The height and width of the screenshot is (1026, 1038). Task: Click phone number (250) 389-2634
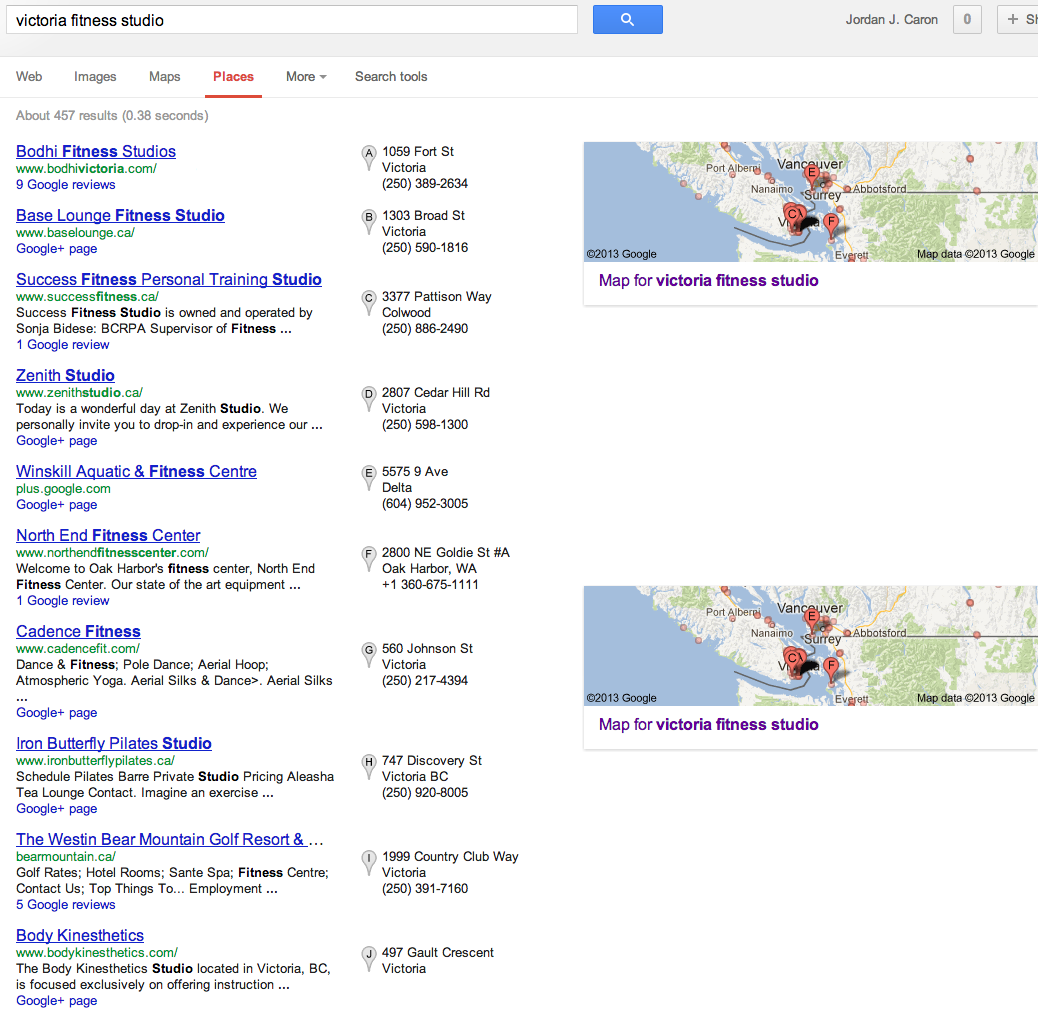(x=425, y=183)
